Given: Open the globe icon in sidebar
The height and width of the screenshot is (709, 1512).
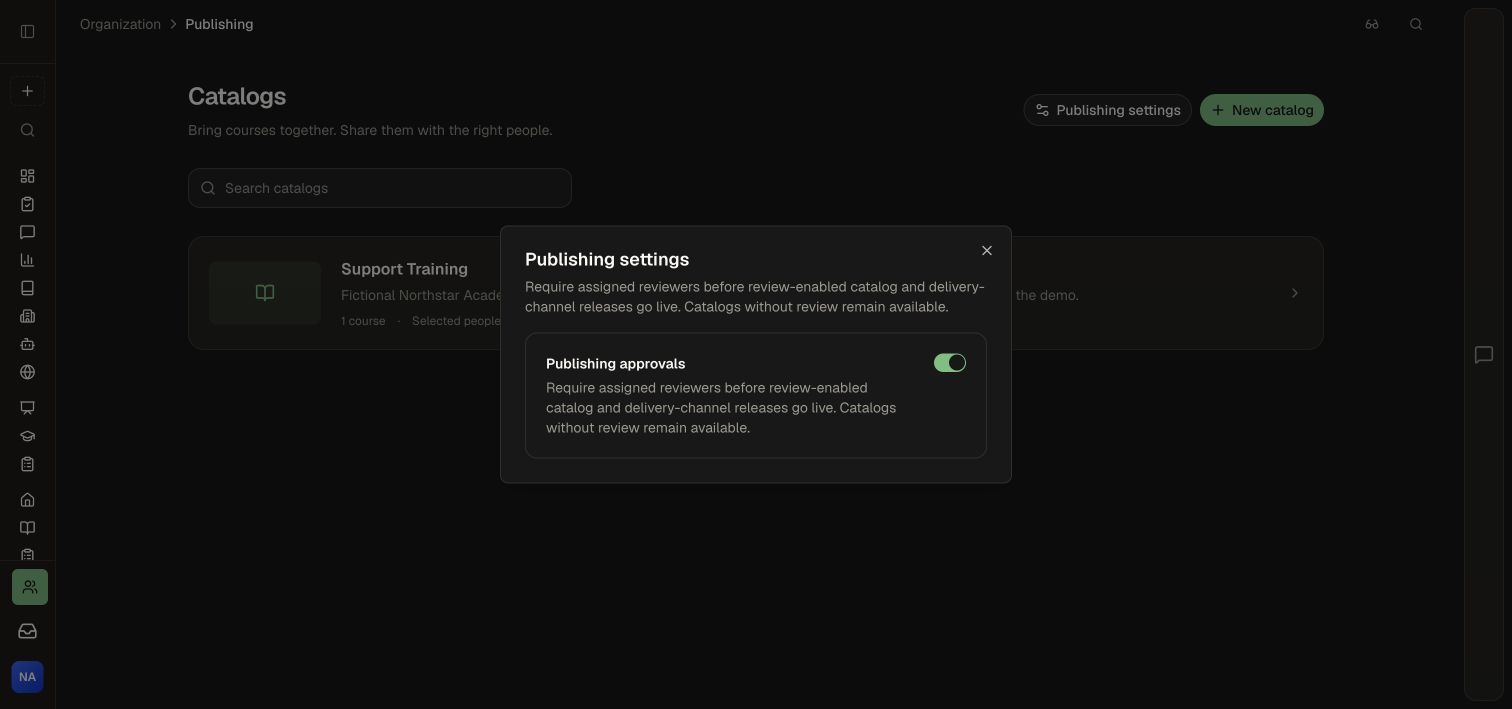Looking at the screenshot, I should [27, 372].
